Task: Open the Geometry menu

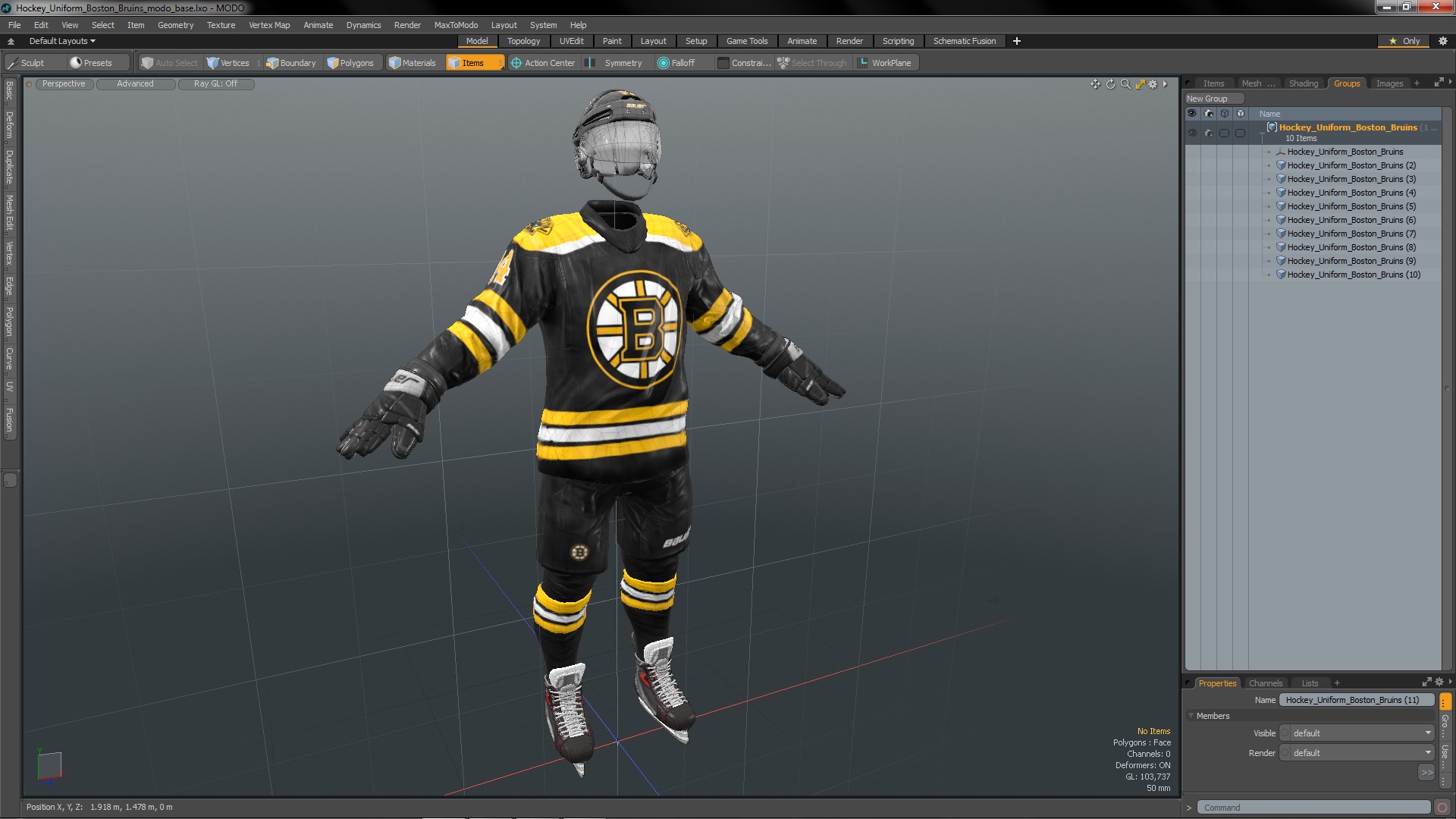Action: pos(175,25)
